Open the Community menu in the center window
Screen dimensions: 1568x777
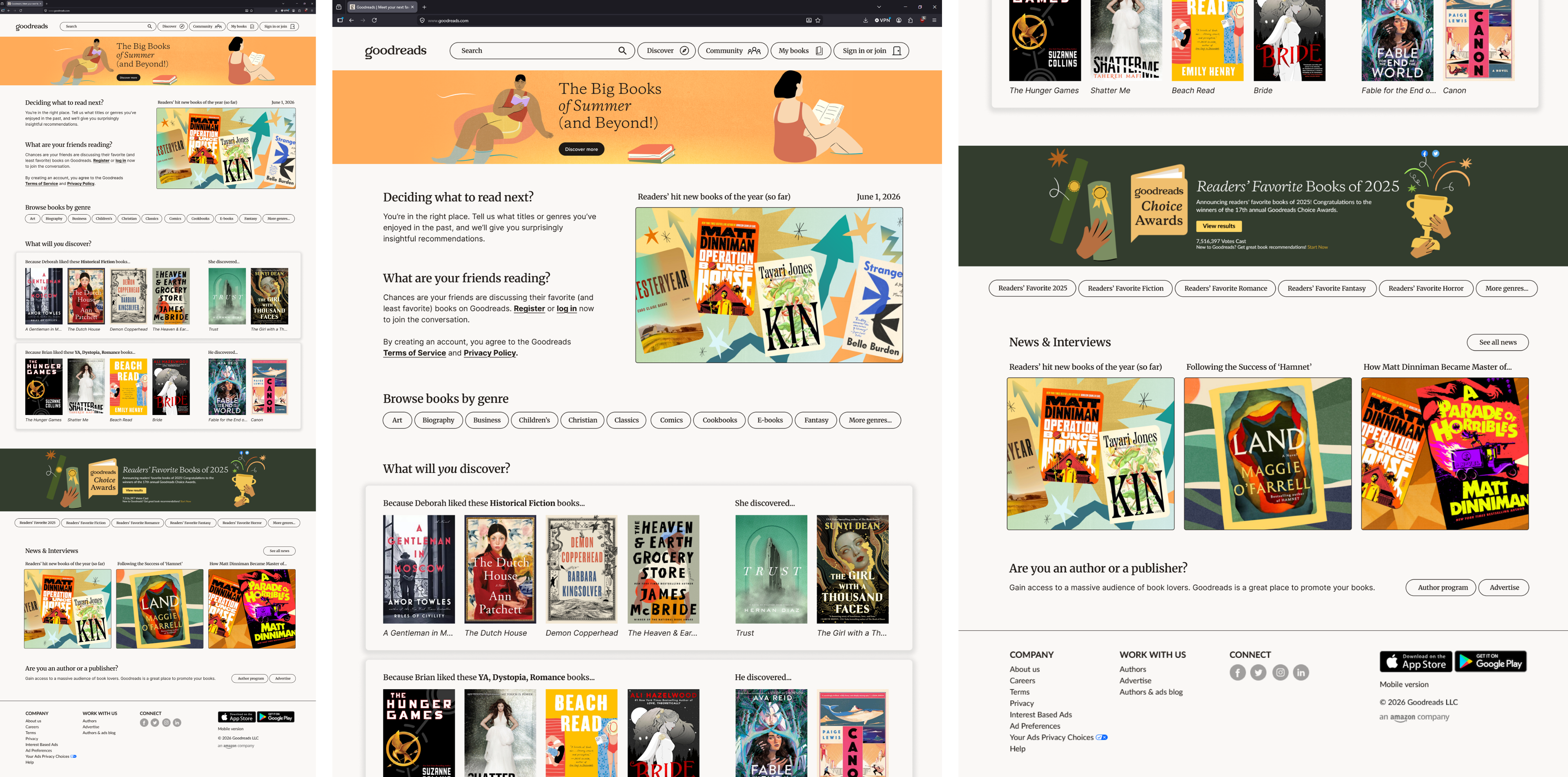point(733,51)
